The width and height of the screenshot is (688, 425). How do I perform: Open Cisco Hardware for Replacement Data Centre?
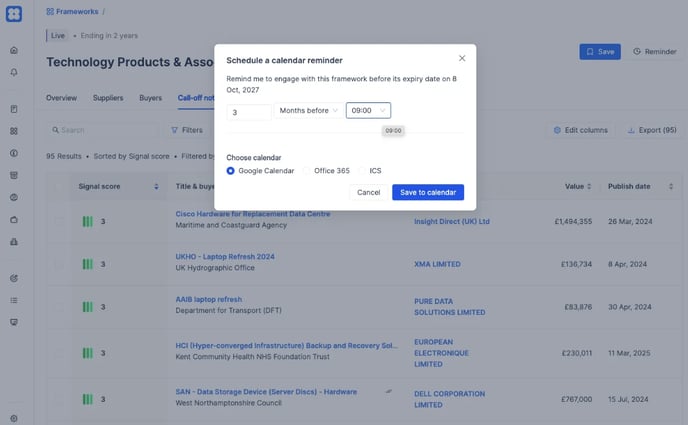[x=253, y=214]
